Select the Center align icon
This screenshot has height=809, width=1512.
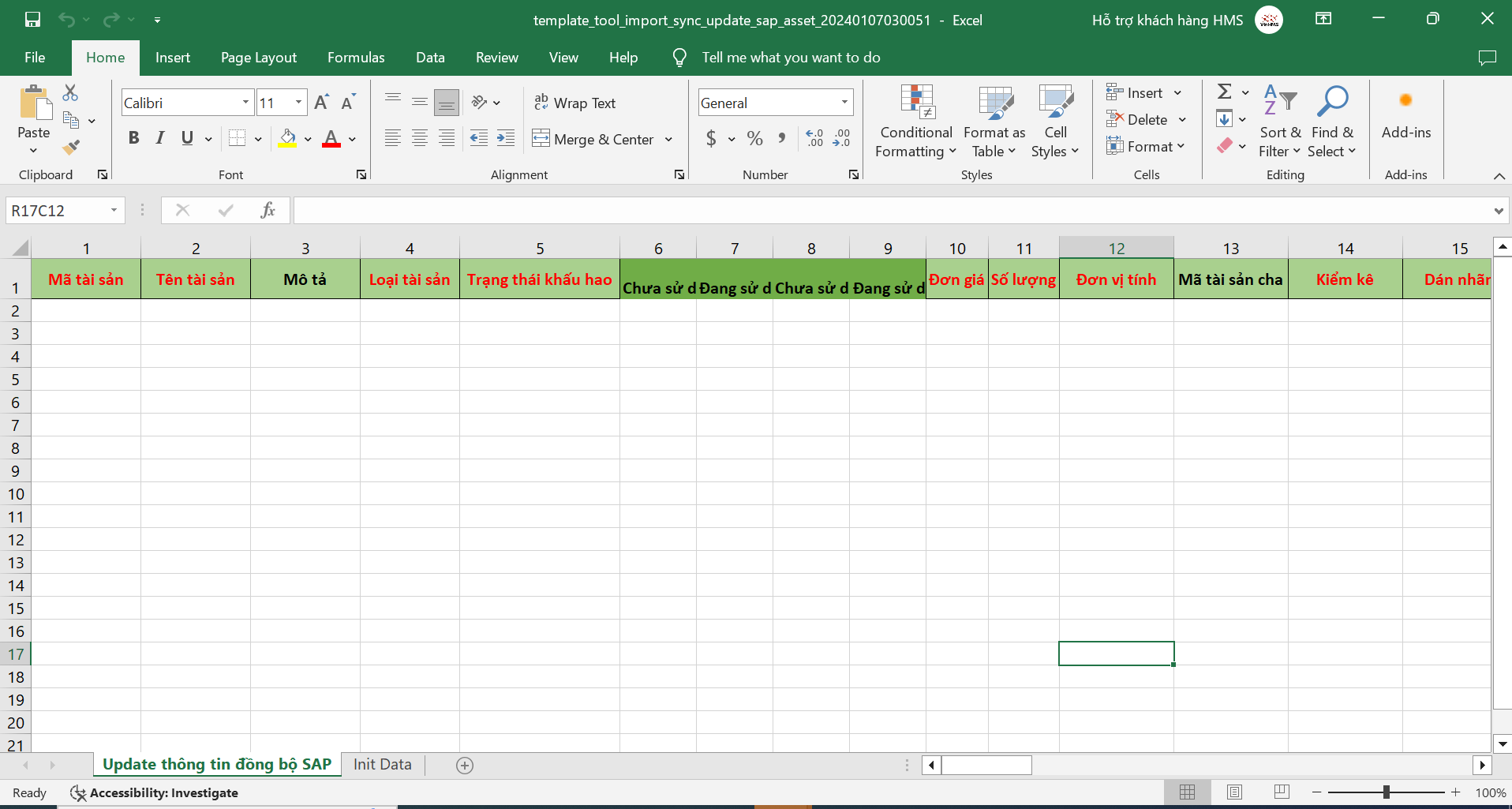pos(420,139)
